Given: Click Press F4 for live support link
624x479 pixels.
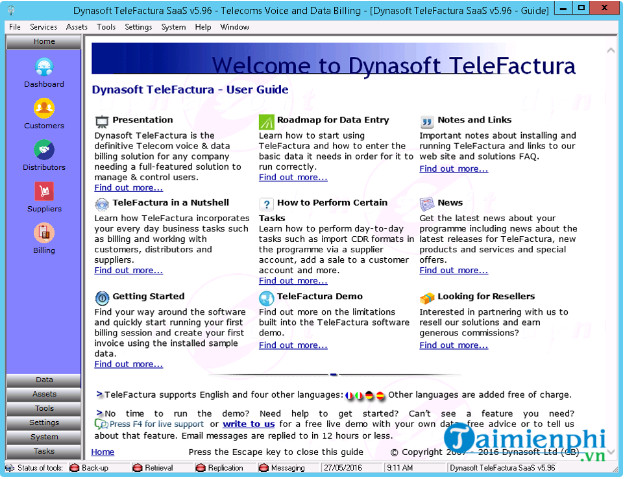Looking at the screenshot, I should [156, 424].
